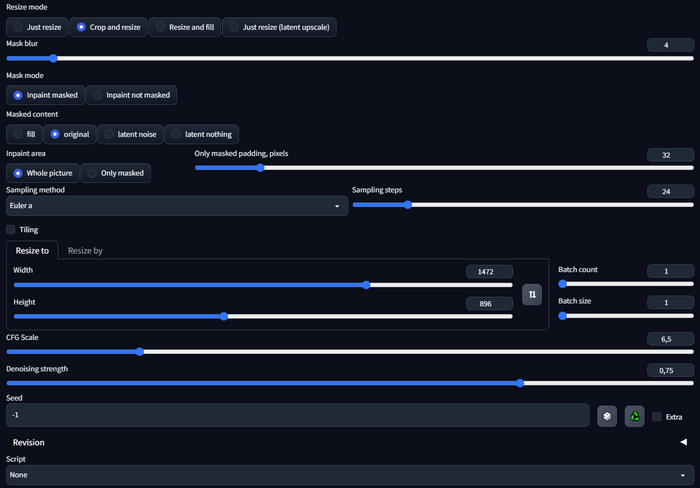Image resolution: width=700 pixels, height=488 pixels.
Task: Switch to the Resize by tab
Action: (x=85, y=251)
